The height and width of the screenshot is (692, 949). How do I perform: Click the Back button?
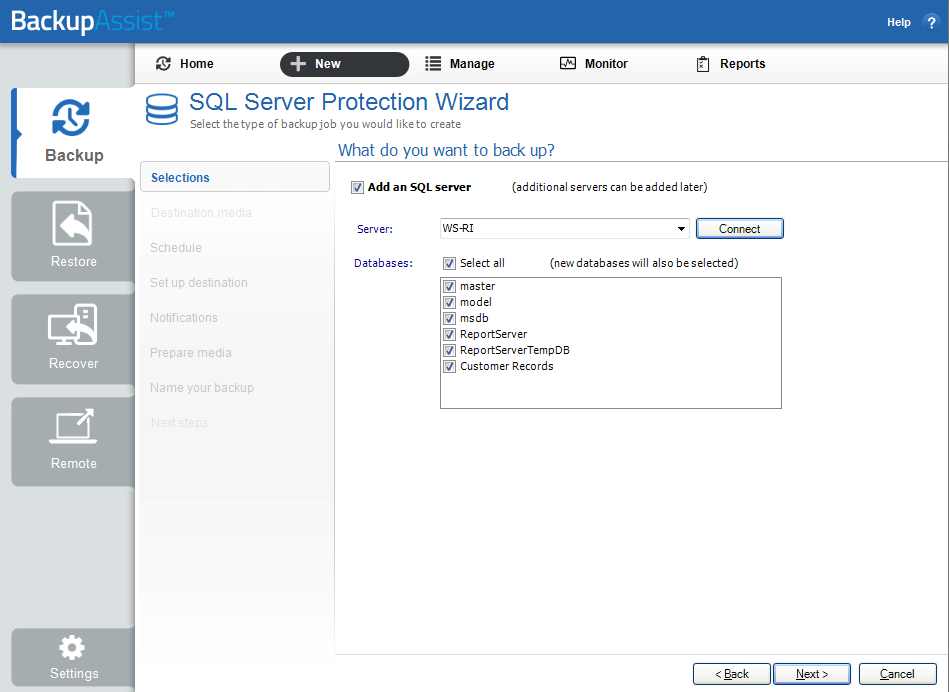pyautogui.click(x=732, y=674)
